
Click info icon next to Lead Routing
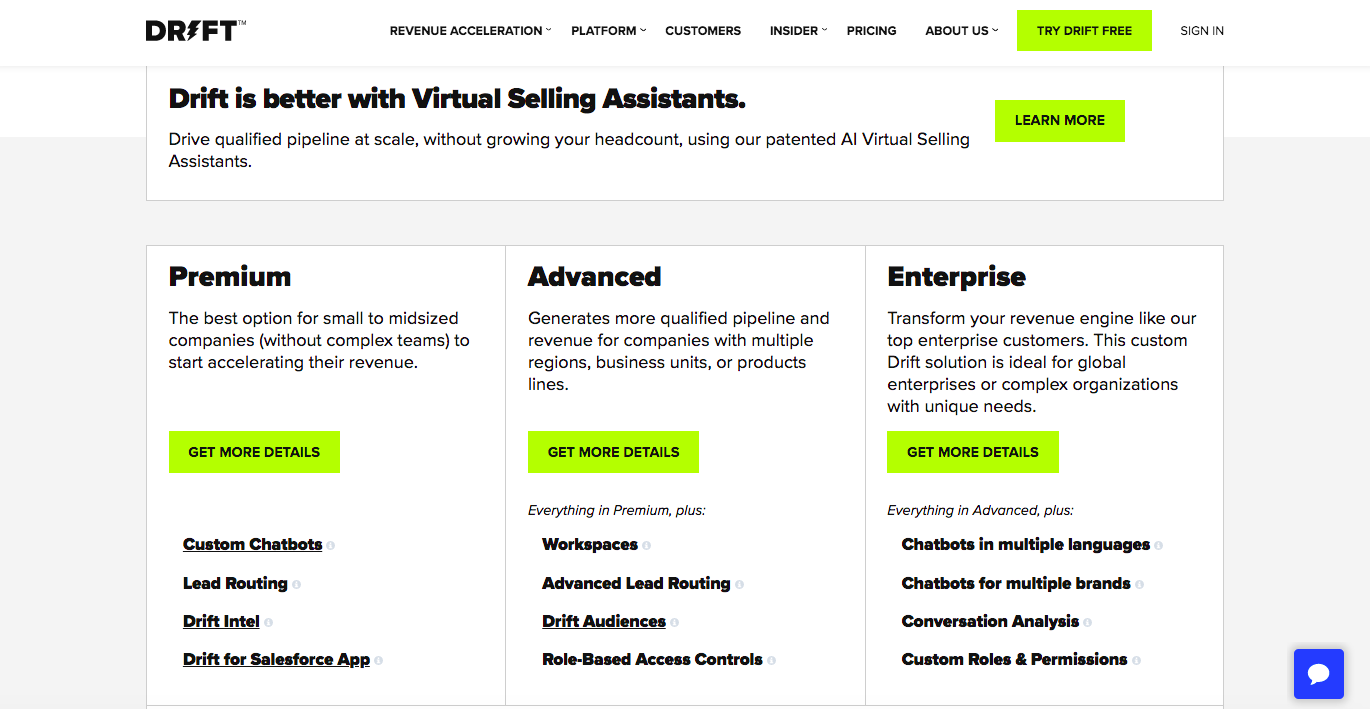pyautogui.click(x=297, y=584)
